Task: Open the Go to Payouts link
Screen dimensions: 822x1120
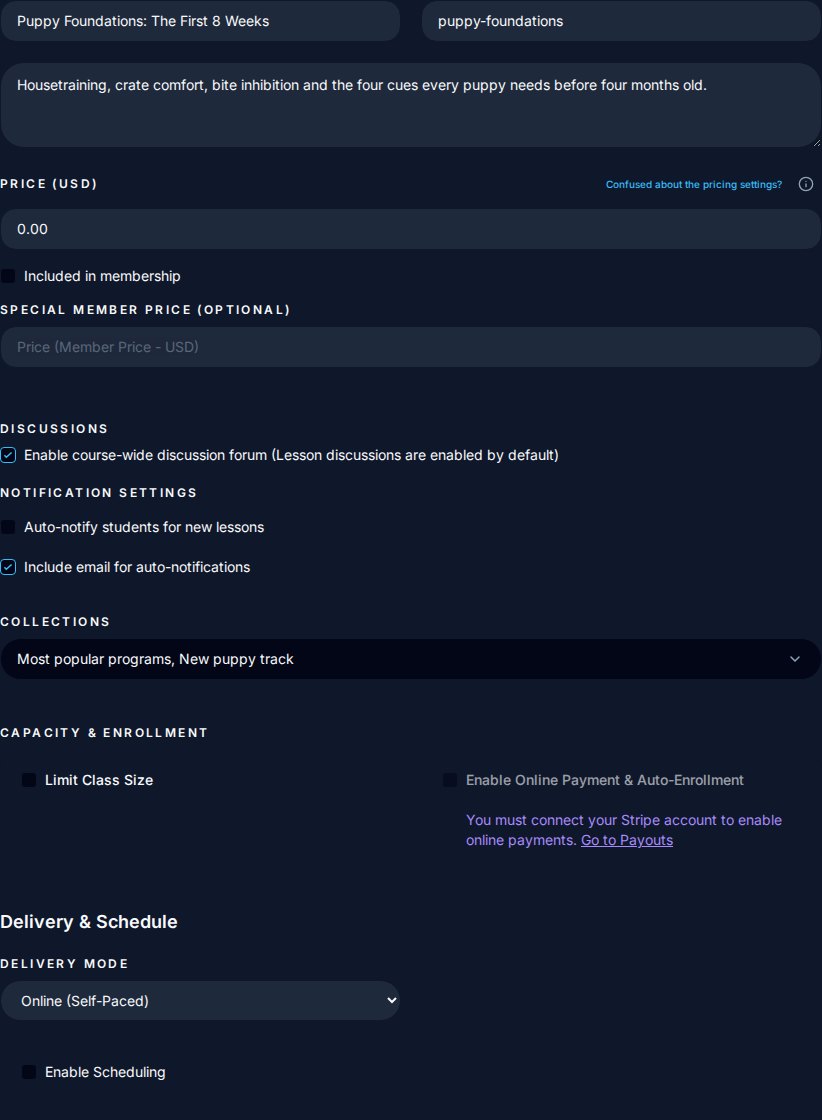Action: pyautogui.click(x=627, y=840)
